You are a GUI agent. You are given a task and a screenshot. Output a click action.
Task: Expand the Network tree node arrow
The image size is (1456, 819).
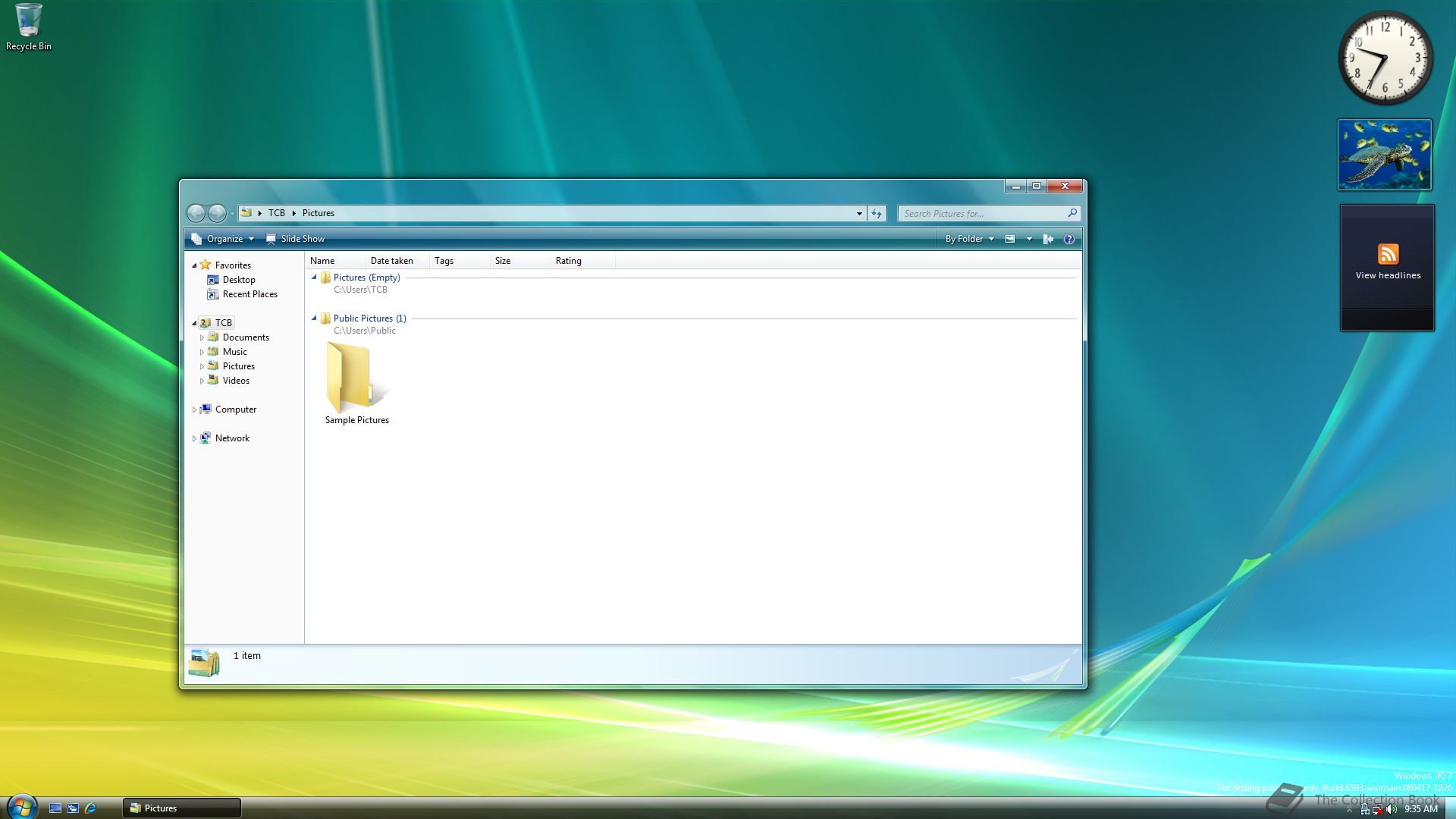click(x=194, y=438)
